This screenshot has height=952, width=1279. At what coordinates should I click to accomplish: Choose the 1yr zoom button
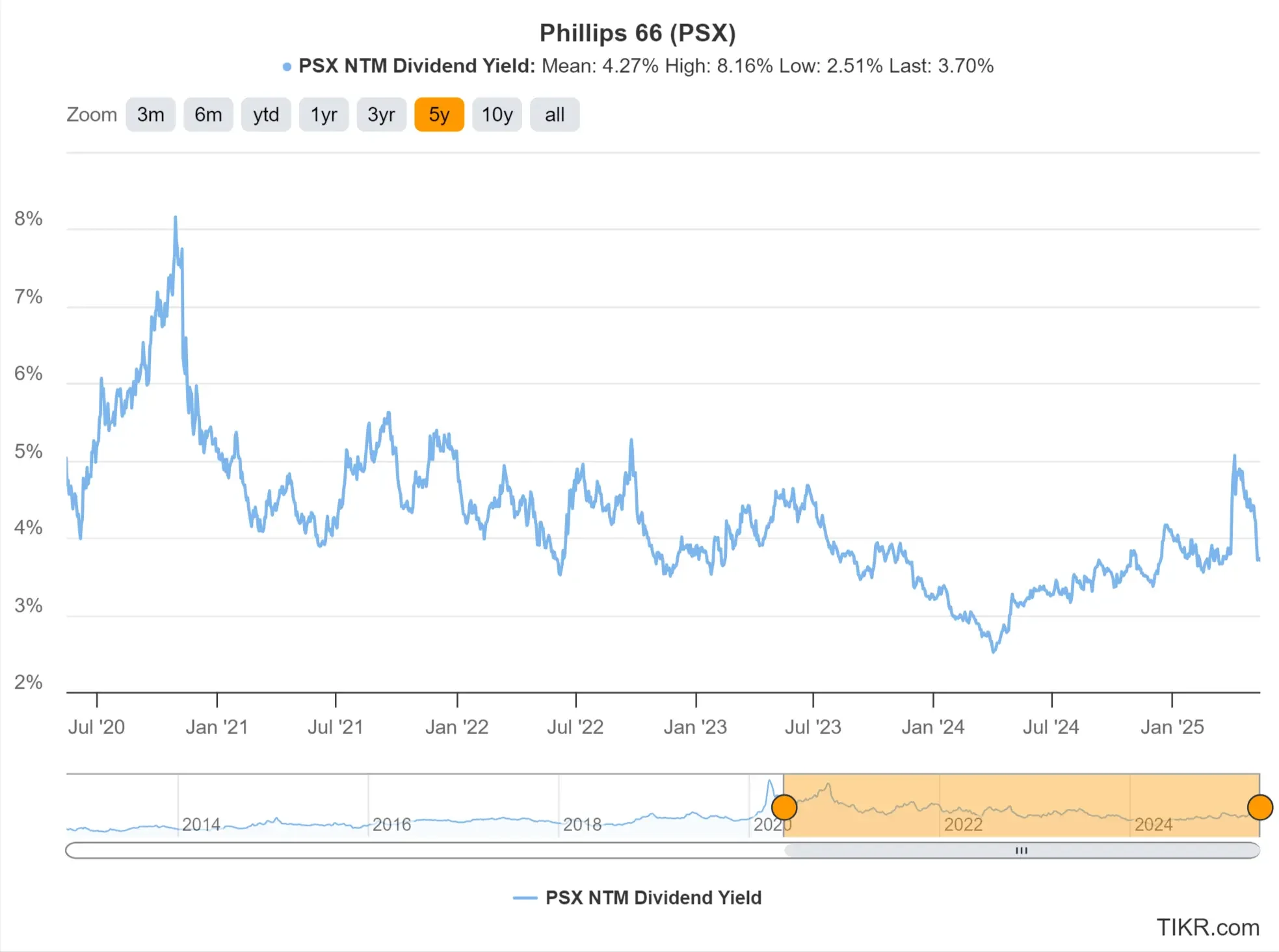324,114
